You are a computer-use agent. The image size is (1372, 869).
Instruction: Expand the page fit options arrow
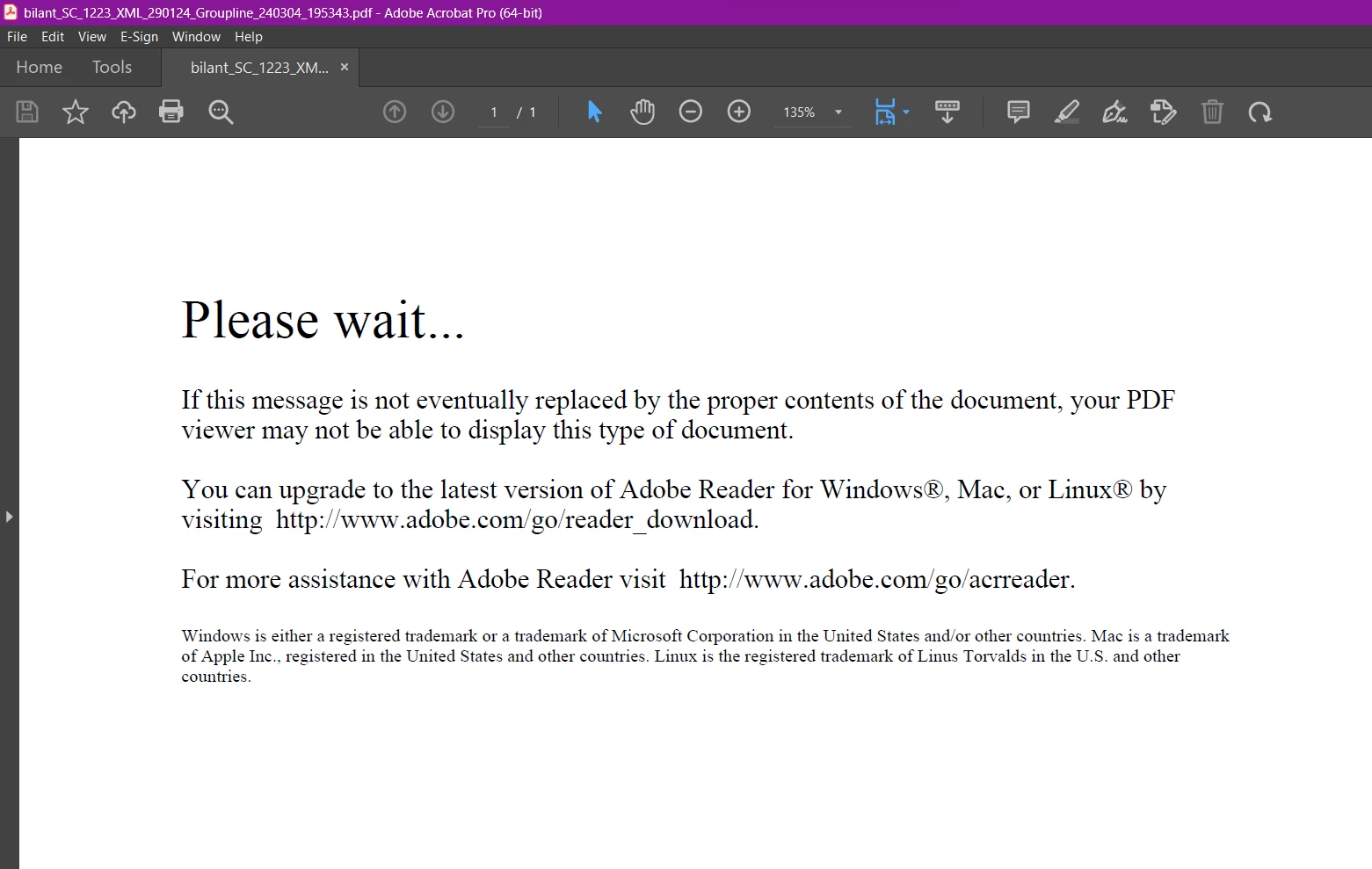click(x=906, y=112)
